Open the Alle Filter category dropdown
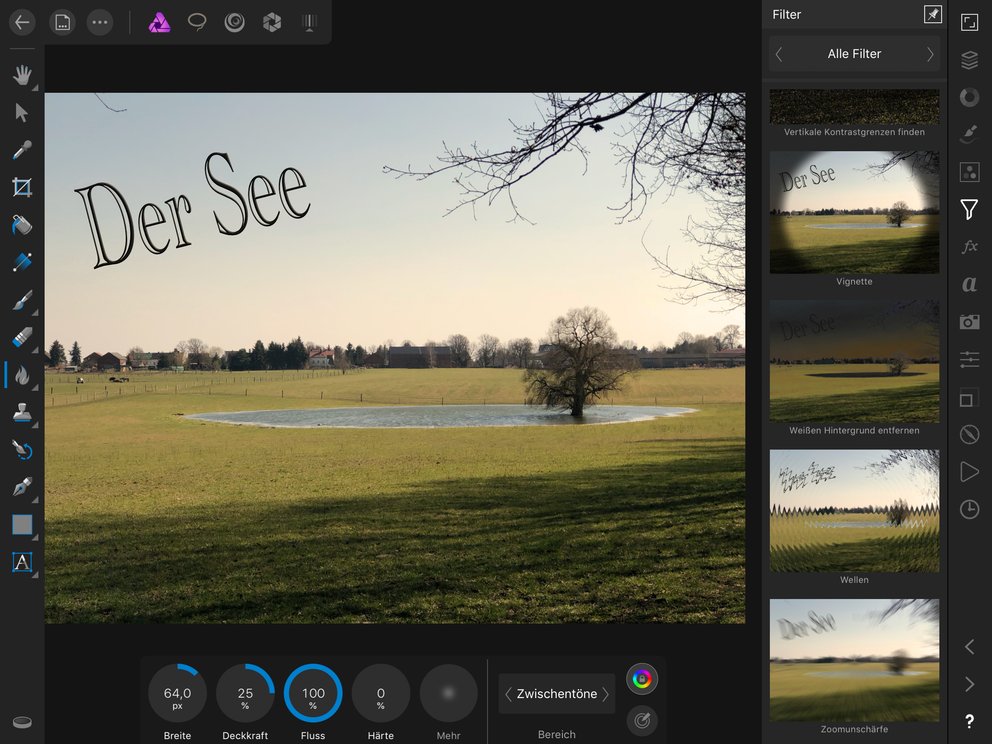 854,53
